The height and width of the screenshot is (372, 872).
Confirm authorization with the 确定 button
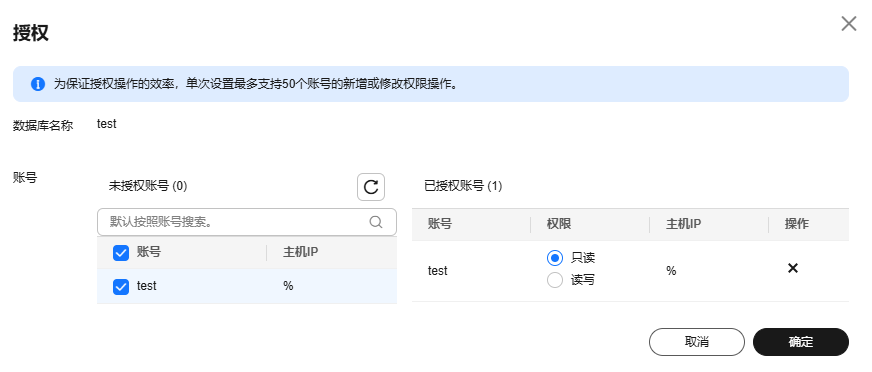coord(801,341)
